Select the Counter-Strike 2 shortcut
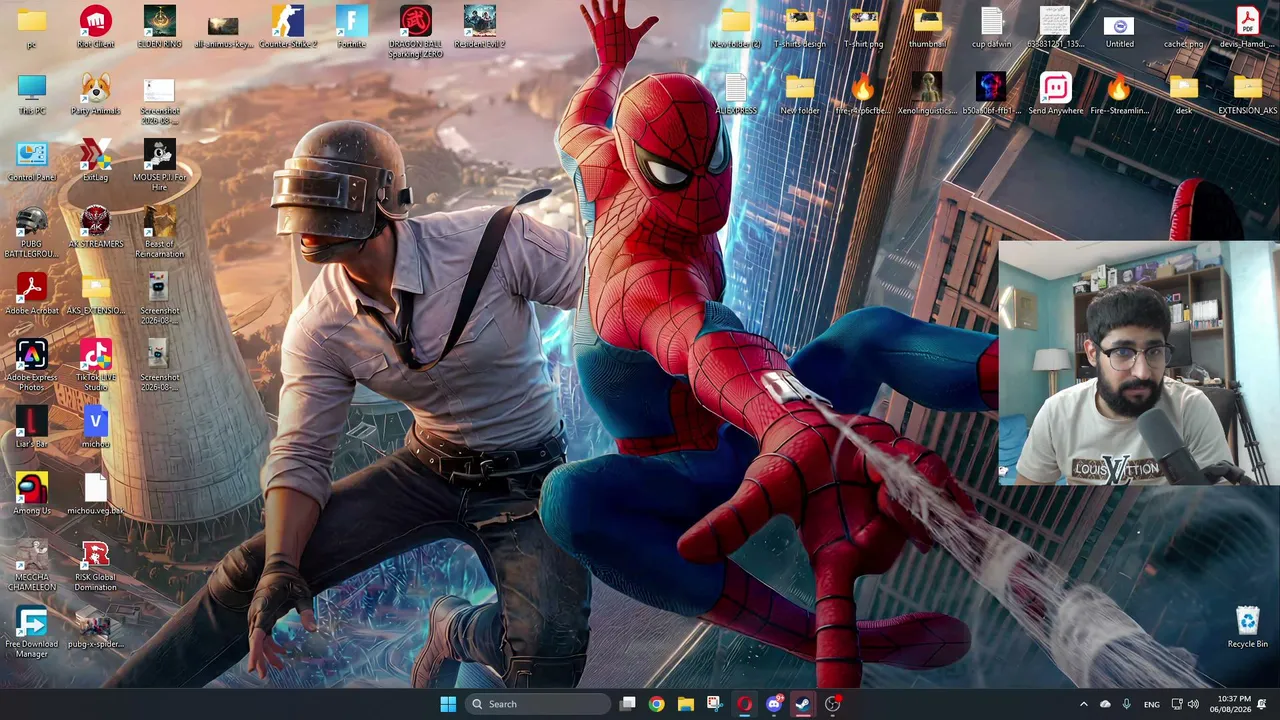 click(x=288, y=27)
